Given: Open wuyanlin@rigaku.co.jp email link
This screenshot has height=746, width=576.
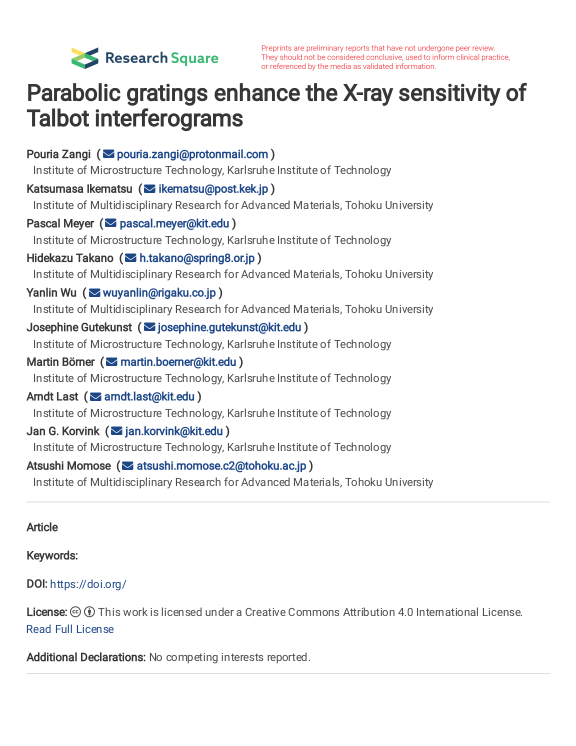Looking at the screenshot, I should click(x=159, y=293).
